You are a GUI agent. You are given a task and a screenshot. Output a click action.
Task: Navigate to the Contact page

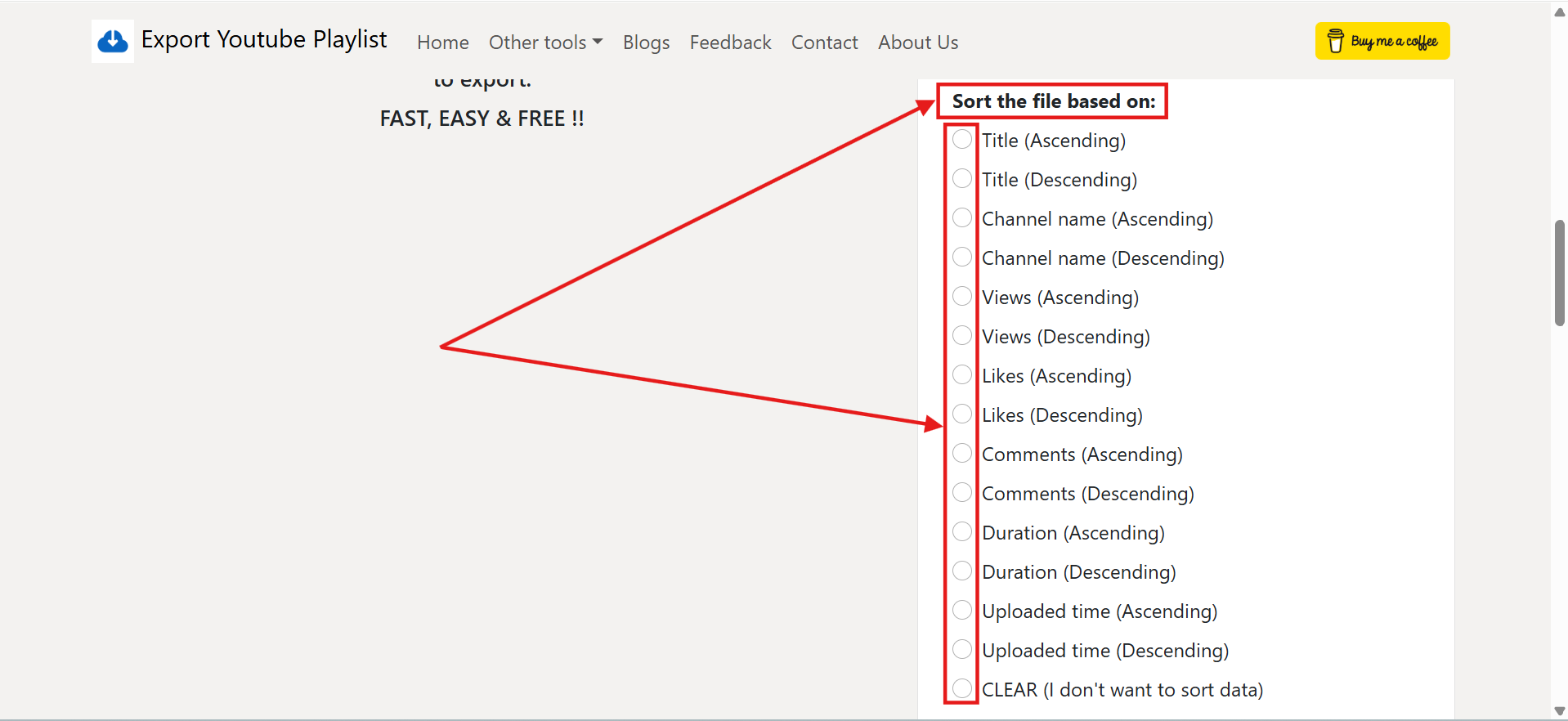point(824,43)
